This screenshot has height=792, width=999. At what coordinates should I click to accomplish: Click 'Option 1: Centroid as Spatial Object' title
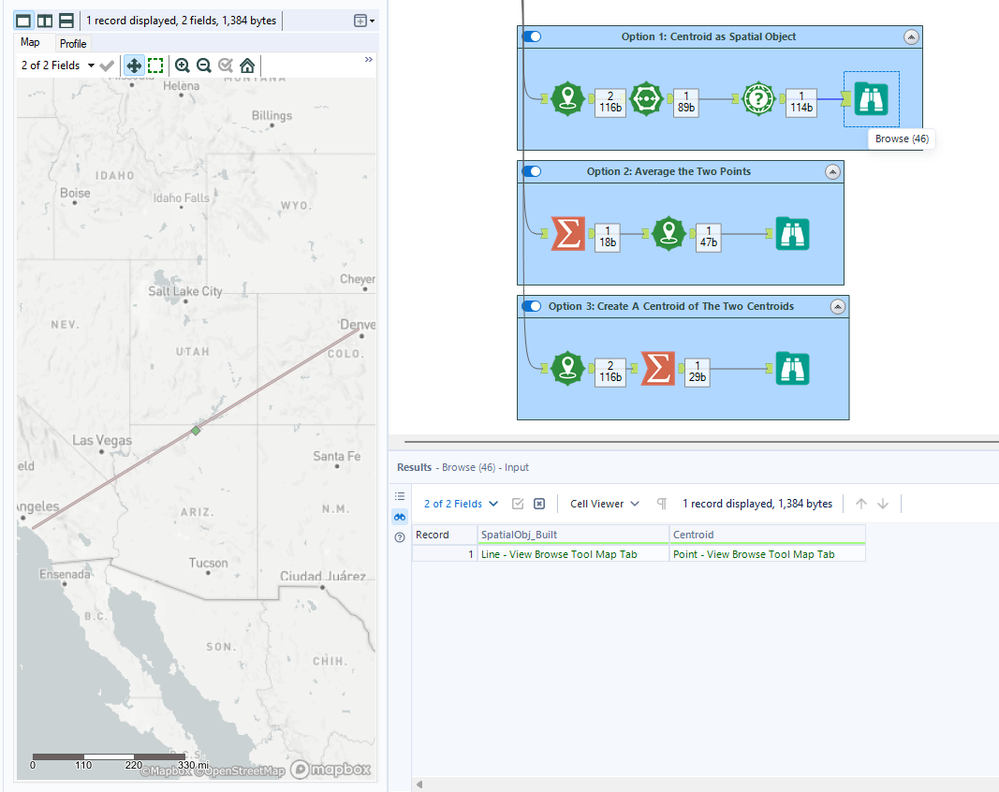coord(708,37)
